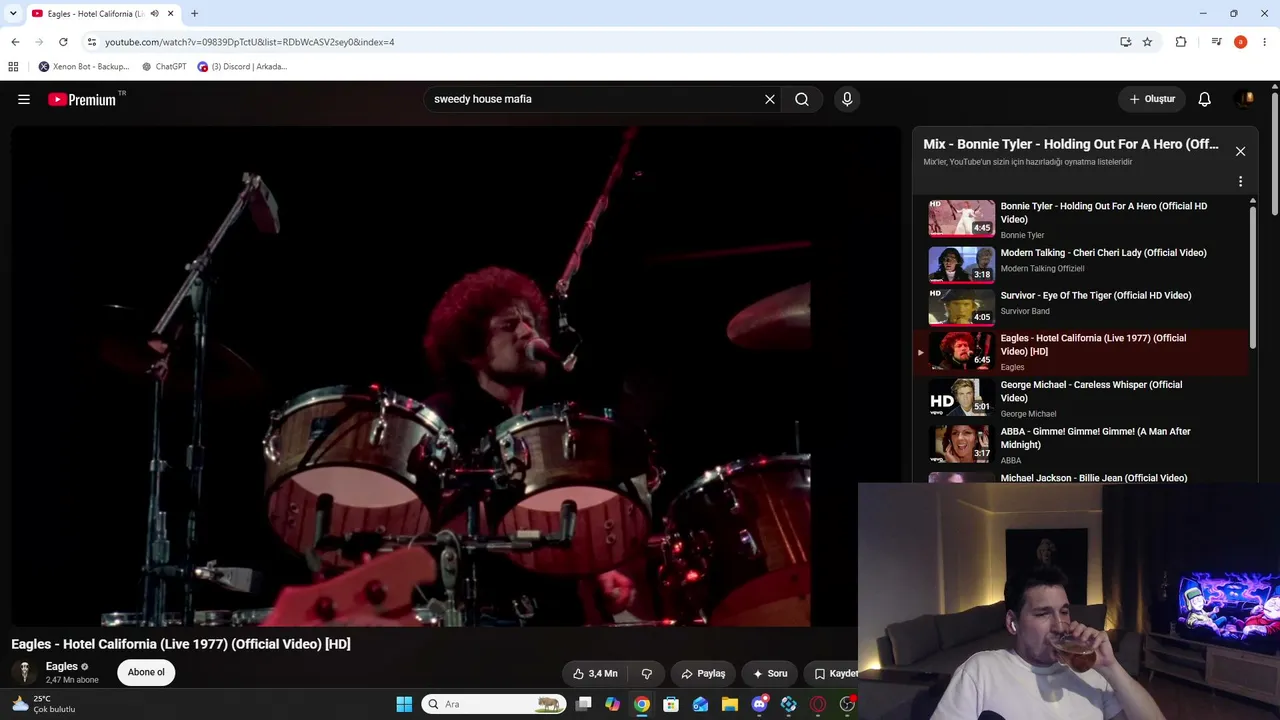This screenshot has height=720, width=1280.
Task: Play the Modern Talking Cheri Cheri Lady thumbnail
Action: coord(961,264)
